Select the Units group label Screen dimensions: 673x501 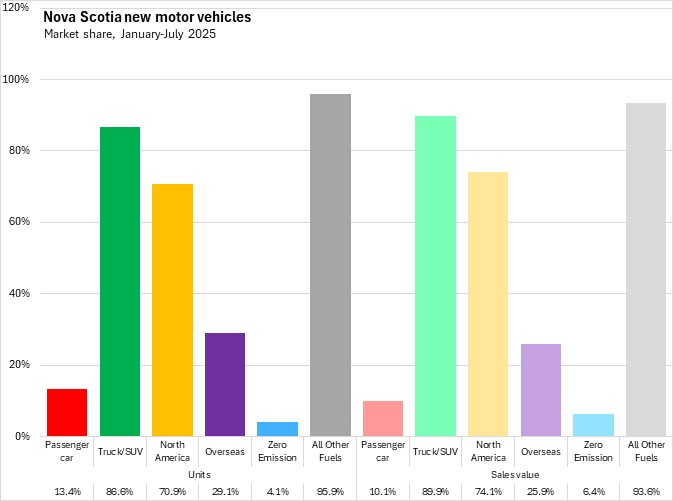pos(198,473)
